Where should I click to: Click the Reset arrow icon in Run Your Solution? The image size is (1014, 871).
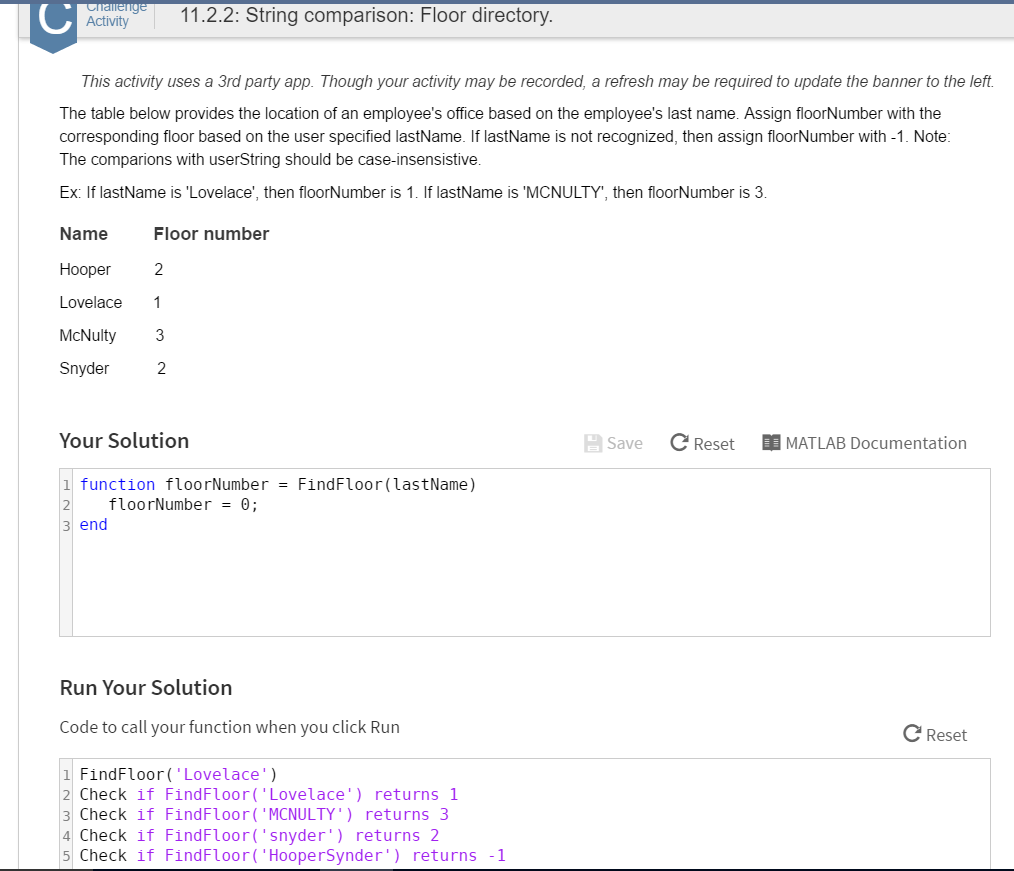click(x=911, y=735)
